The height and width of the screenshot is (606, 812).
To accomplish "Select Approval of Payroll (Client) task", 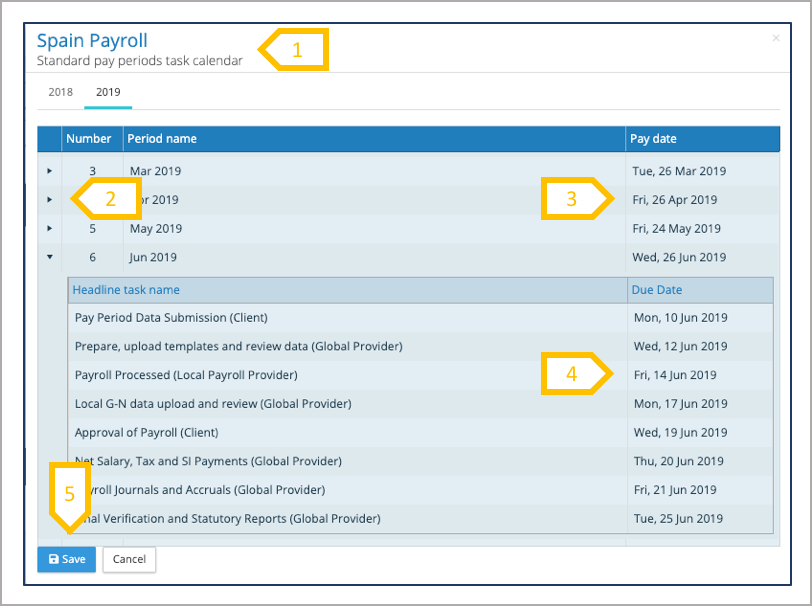I will point(146,433).
